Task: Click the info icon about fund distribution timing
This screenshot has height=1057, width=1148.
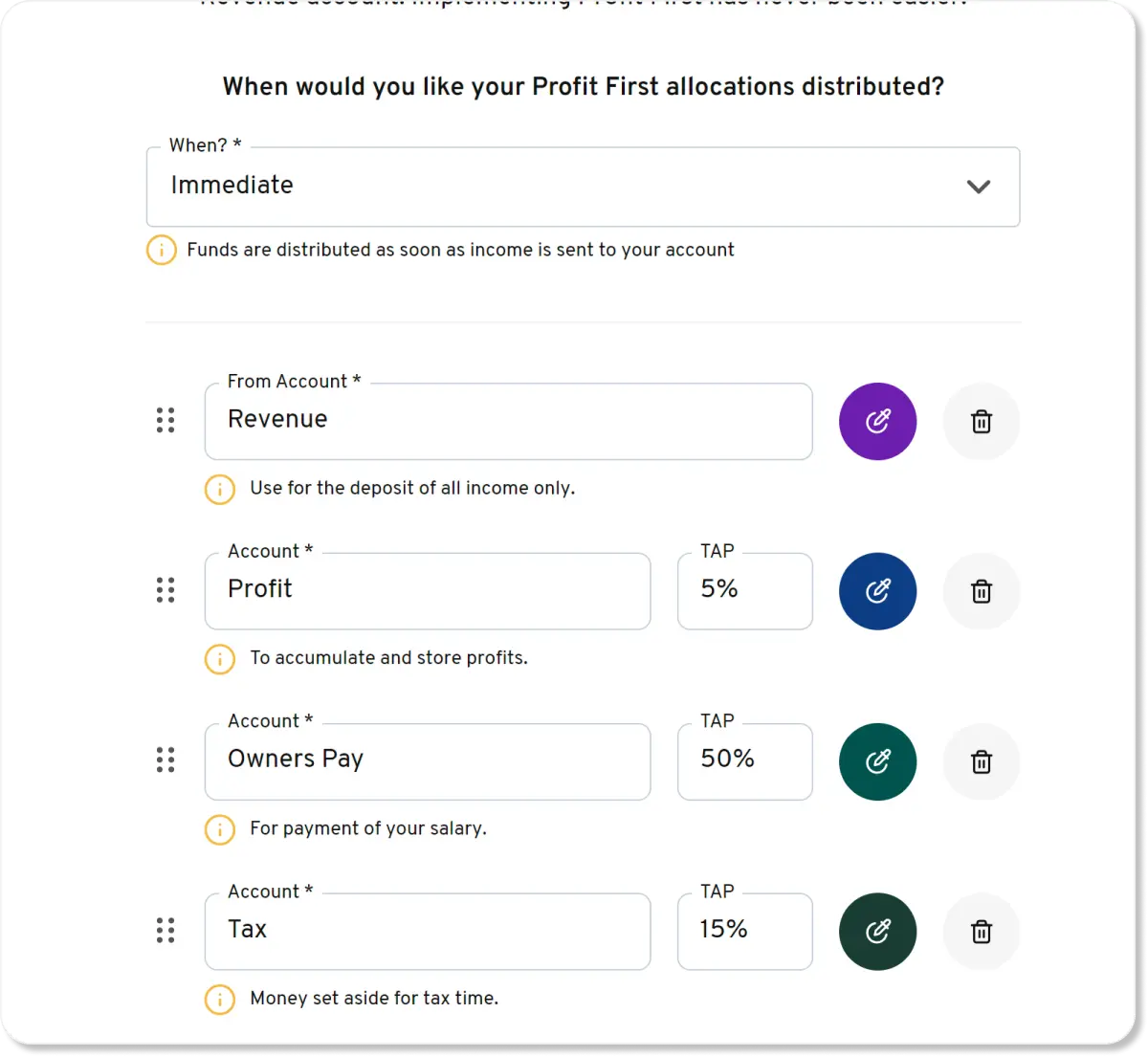Action: pyautogui.click(x=162, y=250)
